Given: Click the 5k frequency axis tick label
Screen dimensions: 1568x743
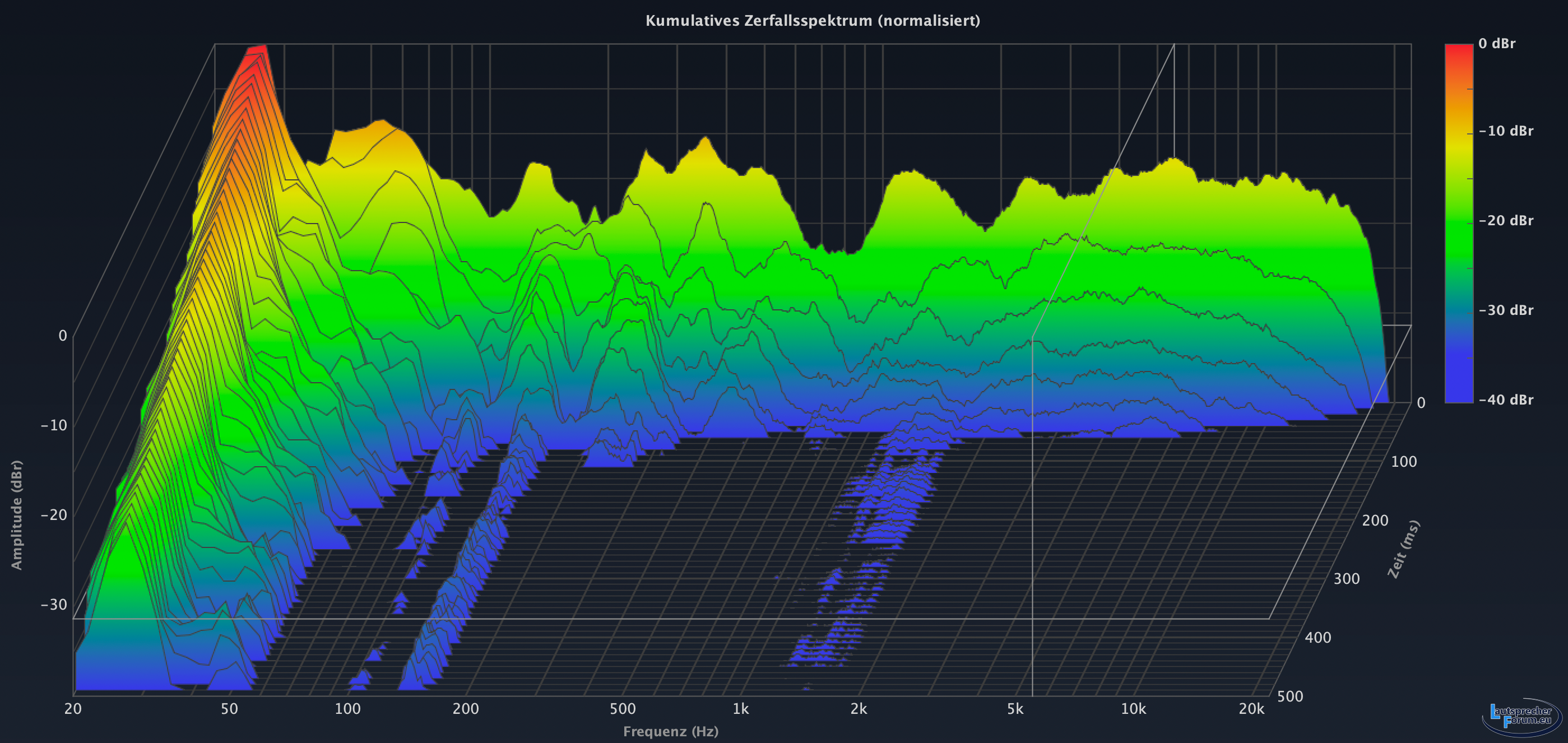Looking at the screenshot, I should [x=1015, y=709].
